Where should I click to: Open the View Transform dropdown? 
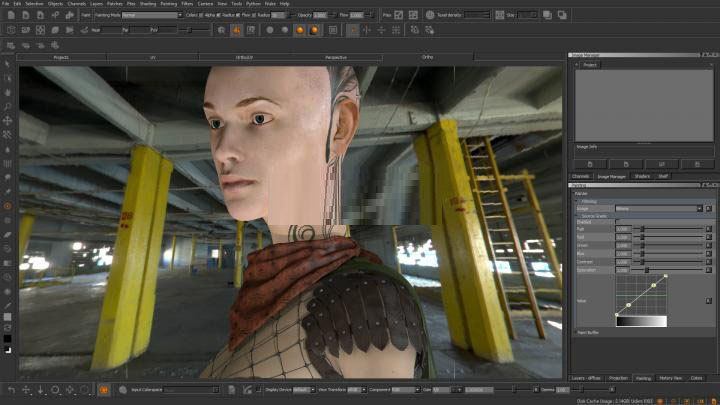356,390
